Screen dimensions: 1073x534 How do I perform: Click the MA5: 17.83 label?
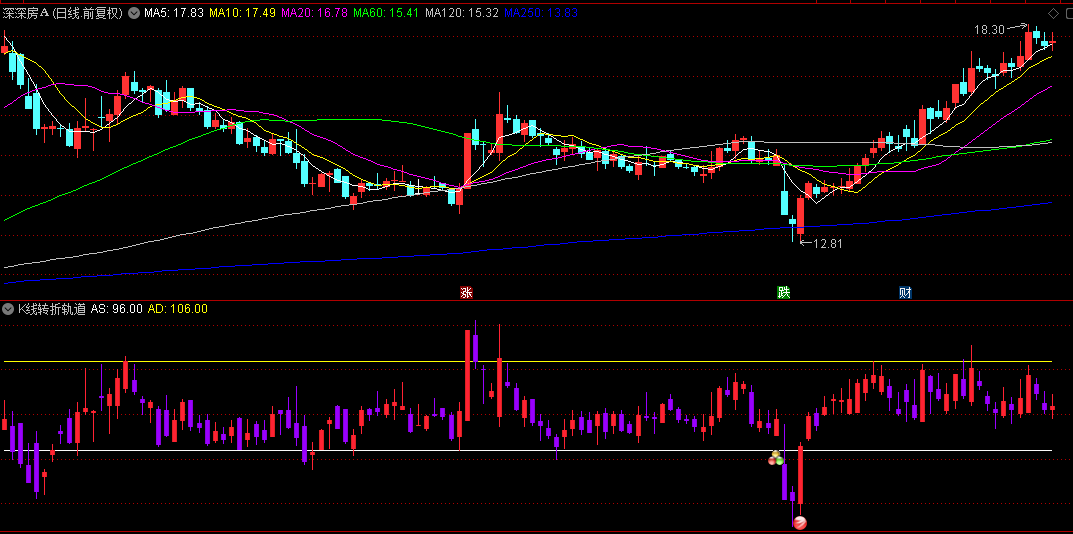174,13
